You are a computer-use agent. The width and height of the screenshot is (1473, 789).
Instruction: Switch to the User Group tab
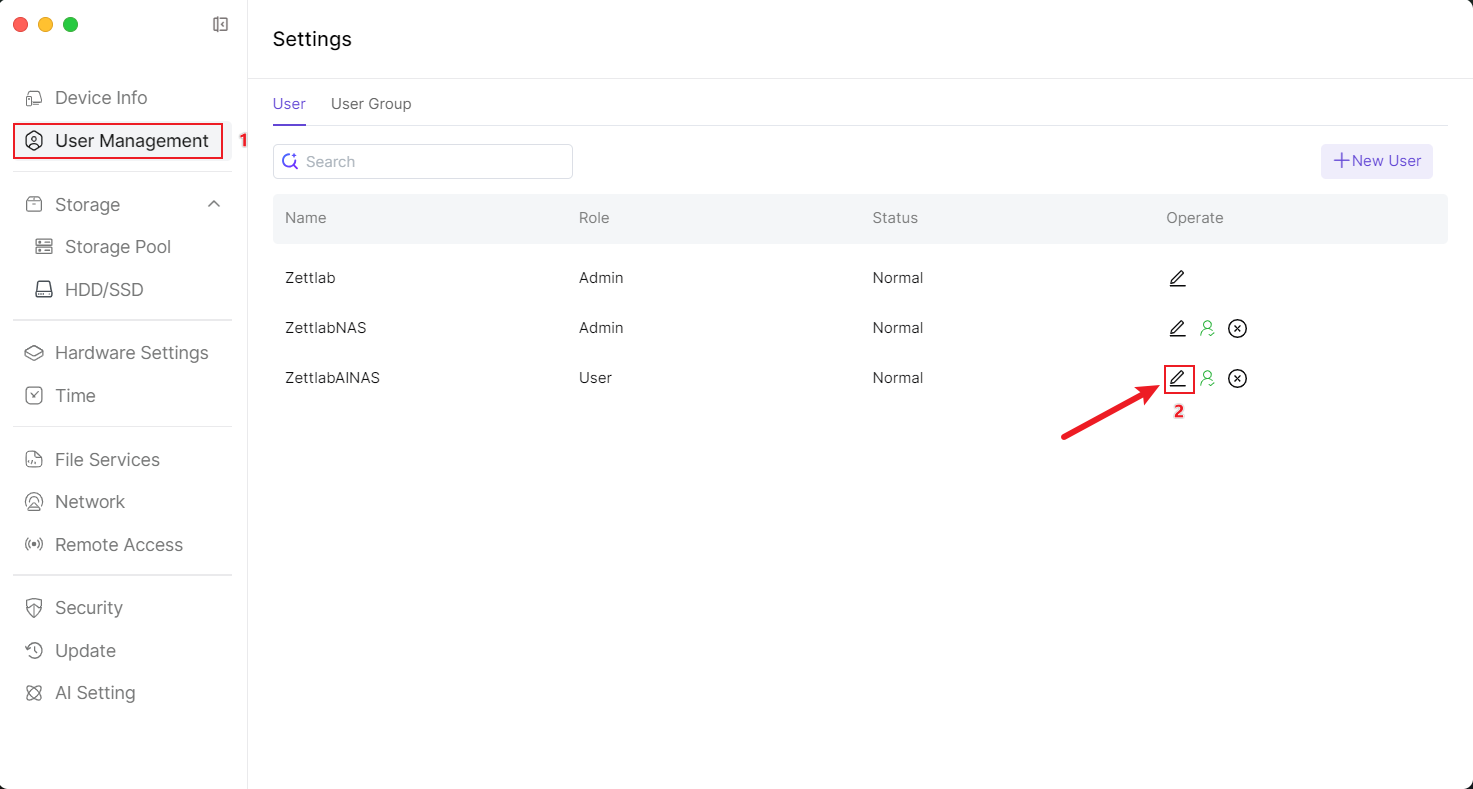(371, 104)
